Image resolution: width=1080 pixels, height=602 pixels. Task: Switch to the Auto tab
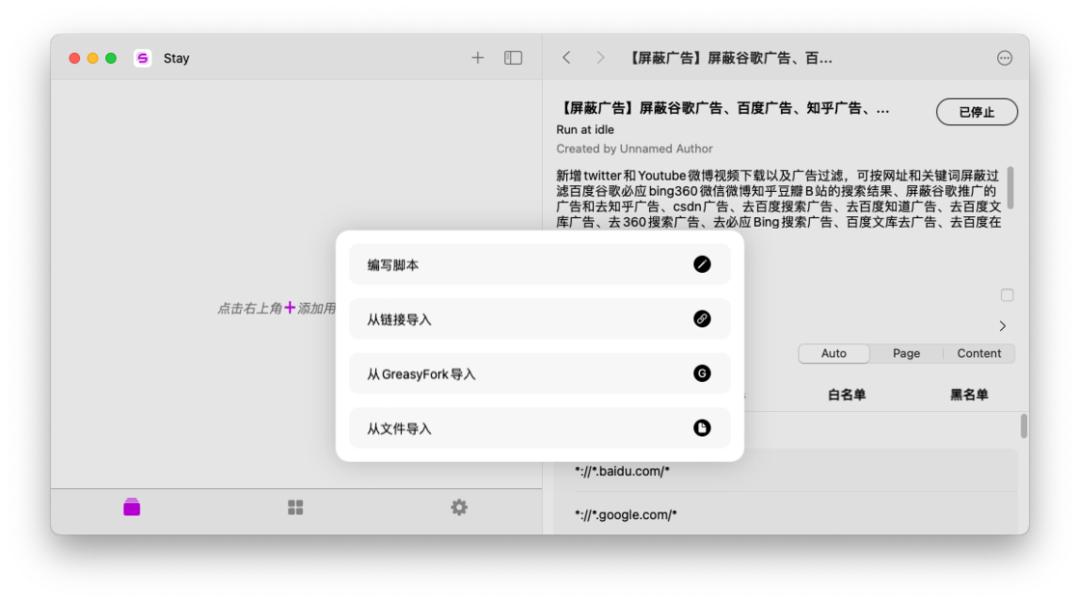point(834,353)
